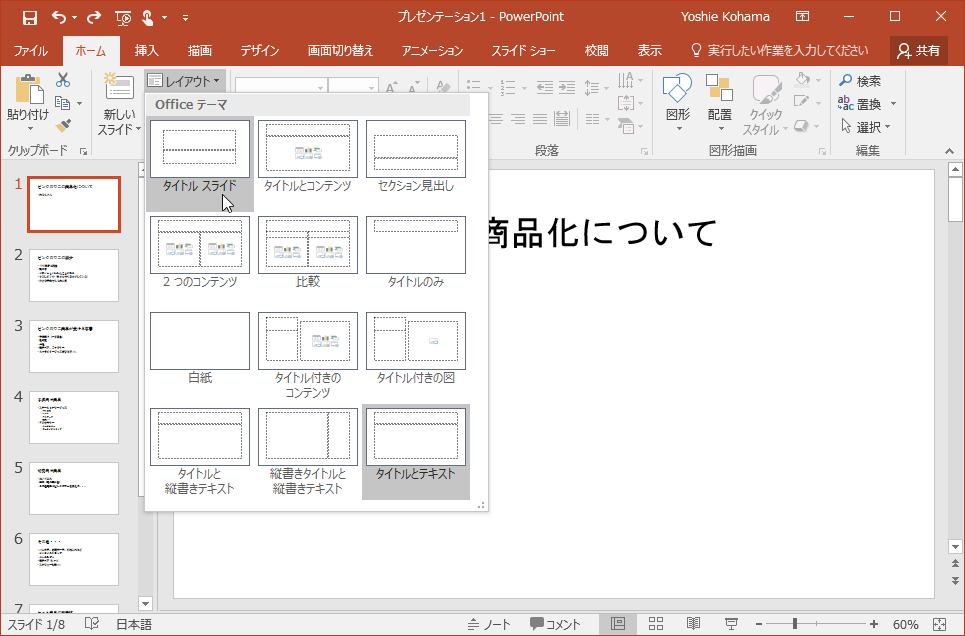Fit slide to current window icon
This screenshot has width=965, height=636.
(x=939, y=624)
